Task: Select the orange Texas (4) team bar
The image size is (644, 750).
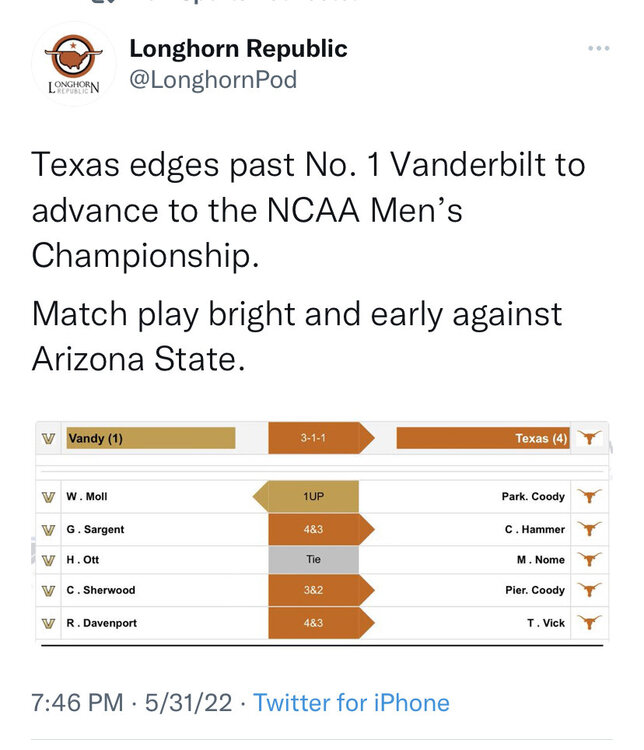Action: click(x=483, y=438)
